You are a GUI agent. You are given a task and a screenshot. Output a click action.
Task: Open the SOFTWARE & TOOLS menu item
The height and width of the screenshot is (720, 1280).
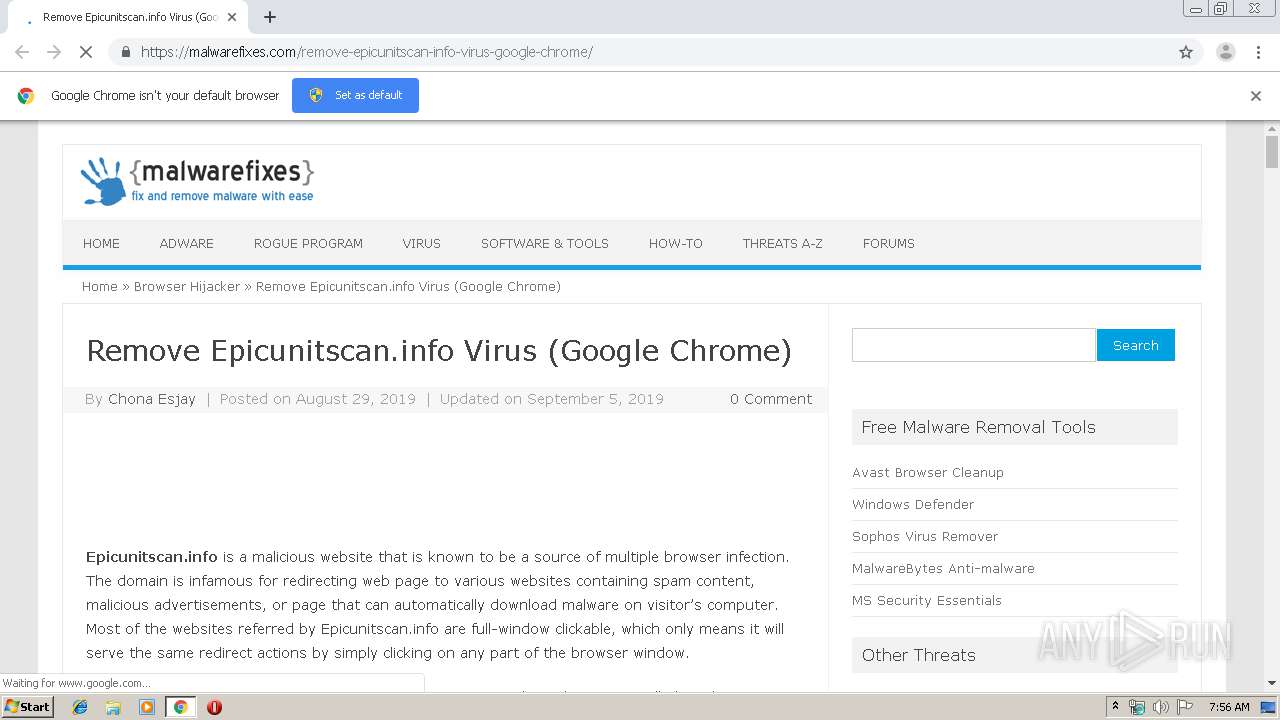point(544,243)
